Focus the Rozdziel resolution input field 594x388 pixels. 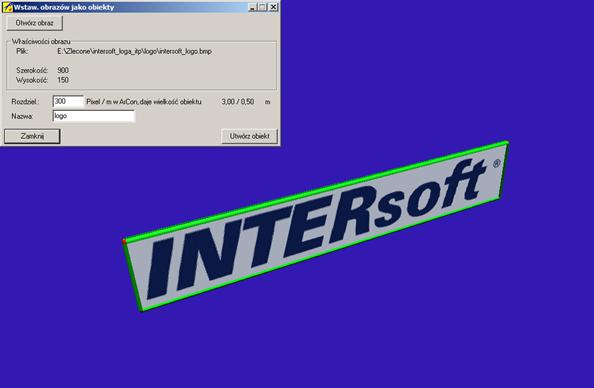(x=68, y=102)
